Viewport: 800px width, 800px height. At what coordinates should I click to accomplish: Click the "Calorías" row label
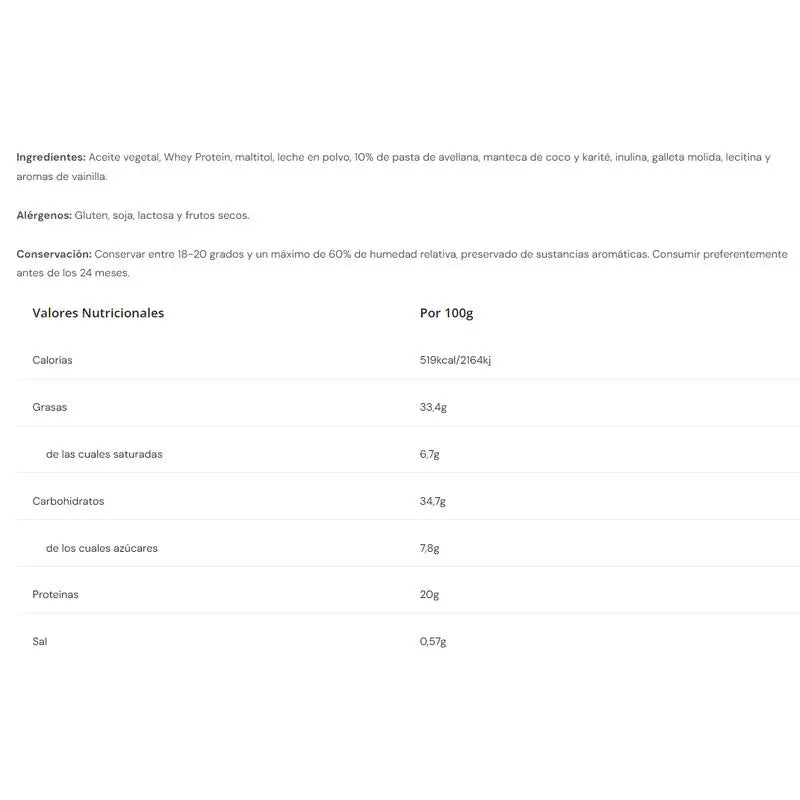[52, 360]
